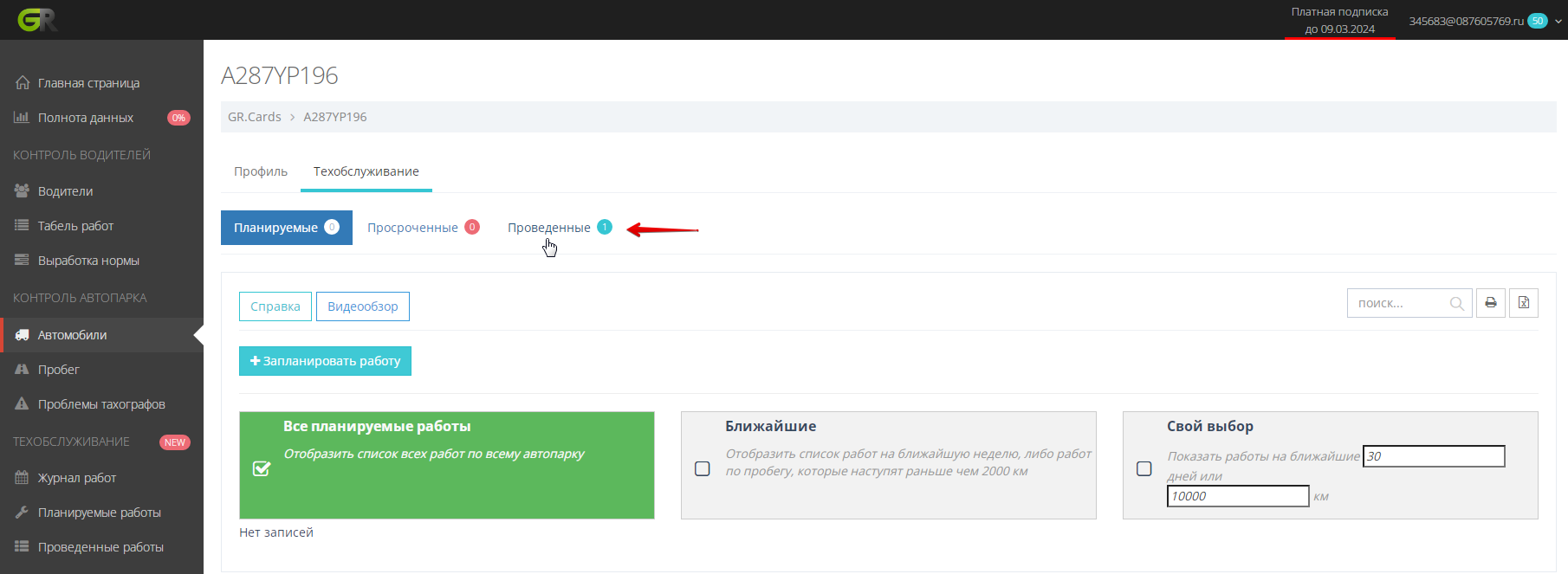Open the Просроченные tab
The image size is (1568, 574).
pyautogui.click(x=412, y=228)
